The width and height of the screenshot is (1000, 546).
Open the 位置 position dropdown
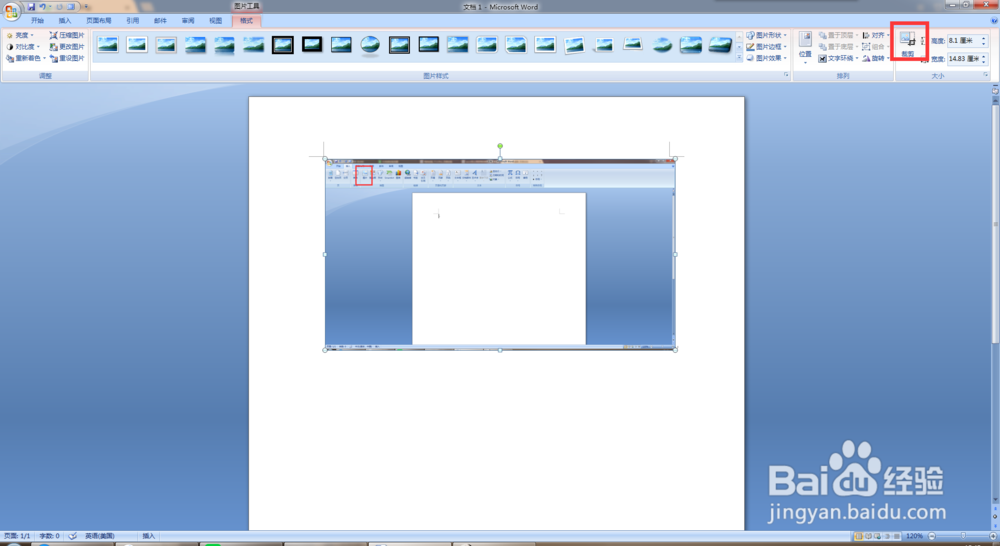[805, 48]
